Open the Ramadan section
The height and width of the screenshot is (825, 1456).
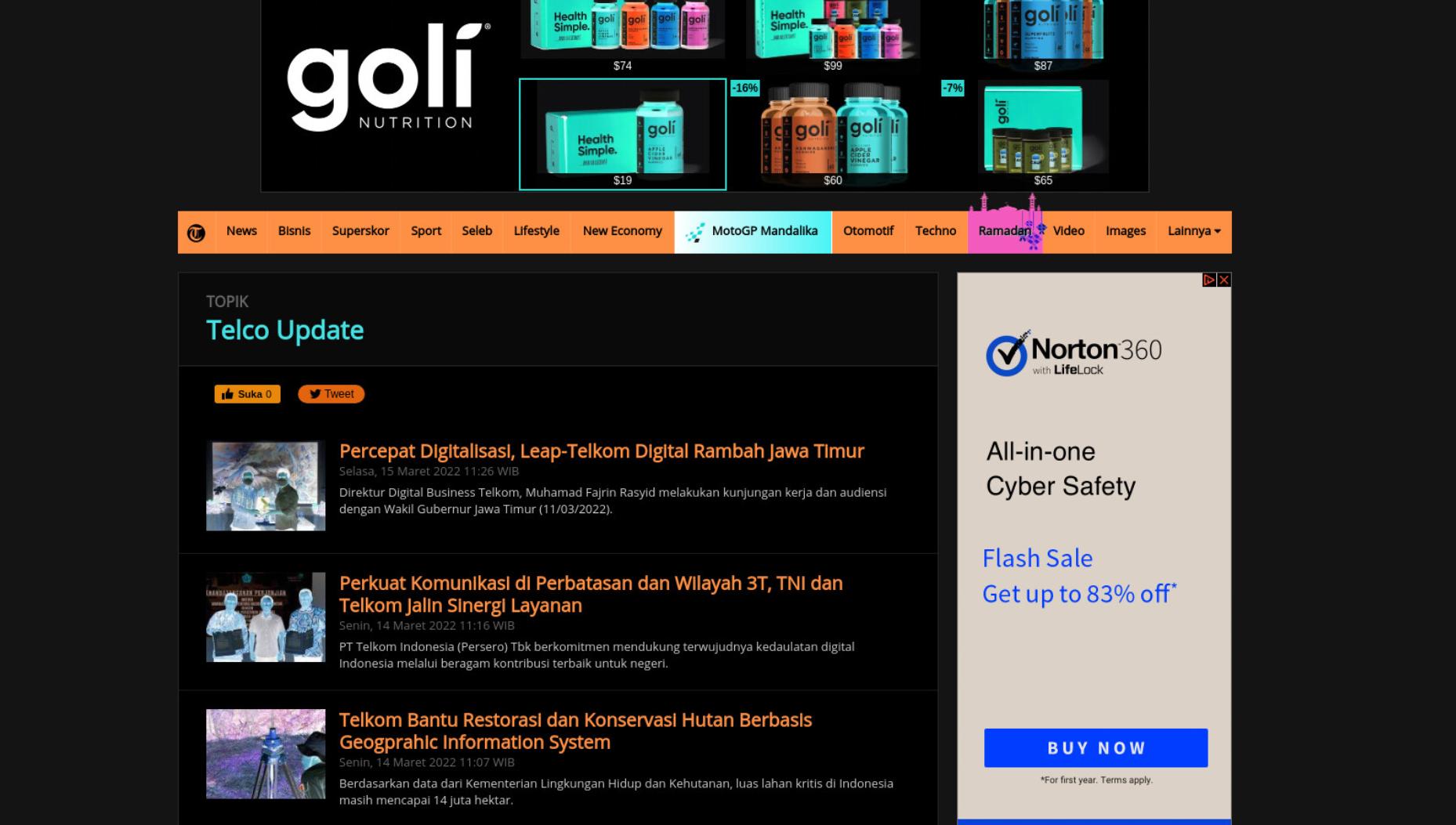tap(1005, 231)
